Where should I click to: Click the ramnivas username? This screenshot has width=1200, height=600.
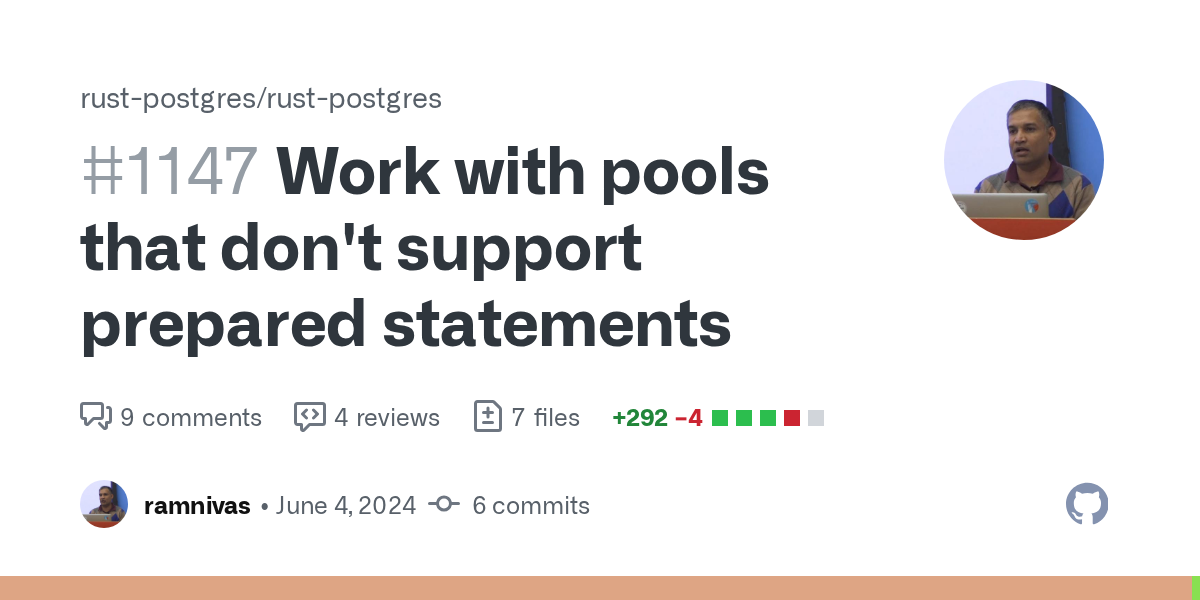197,506
